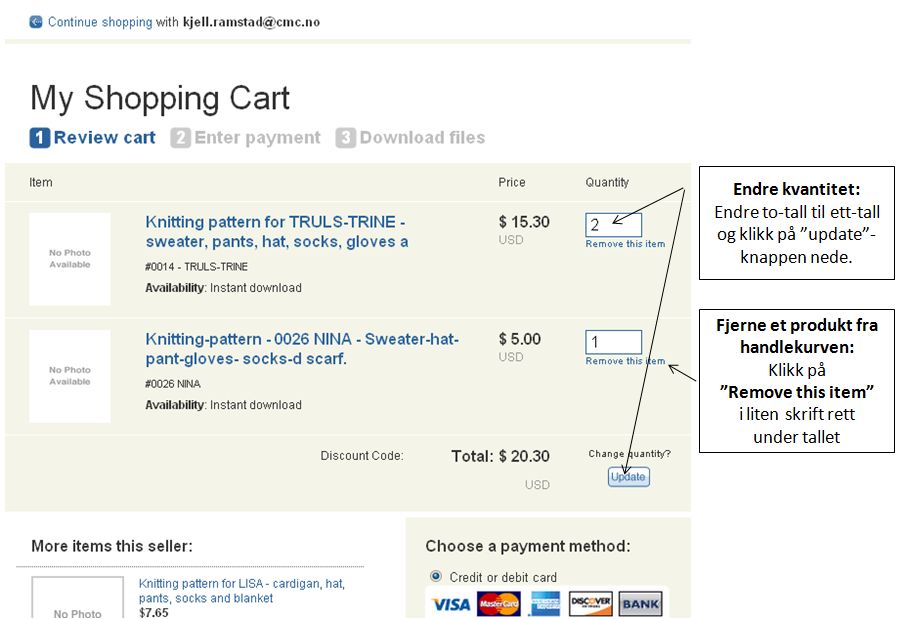Click the Update quantity button
The height and width of the screenshot is (619, 903).
(628, 477)
